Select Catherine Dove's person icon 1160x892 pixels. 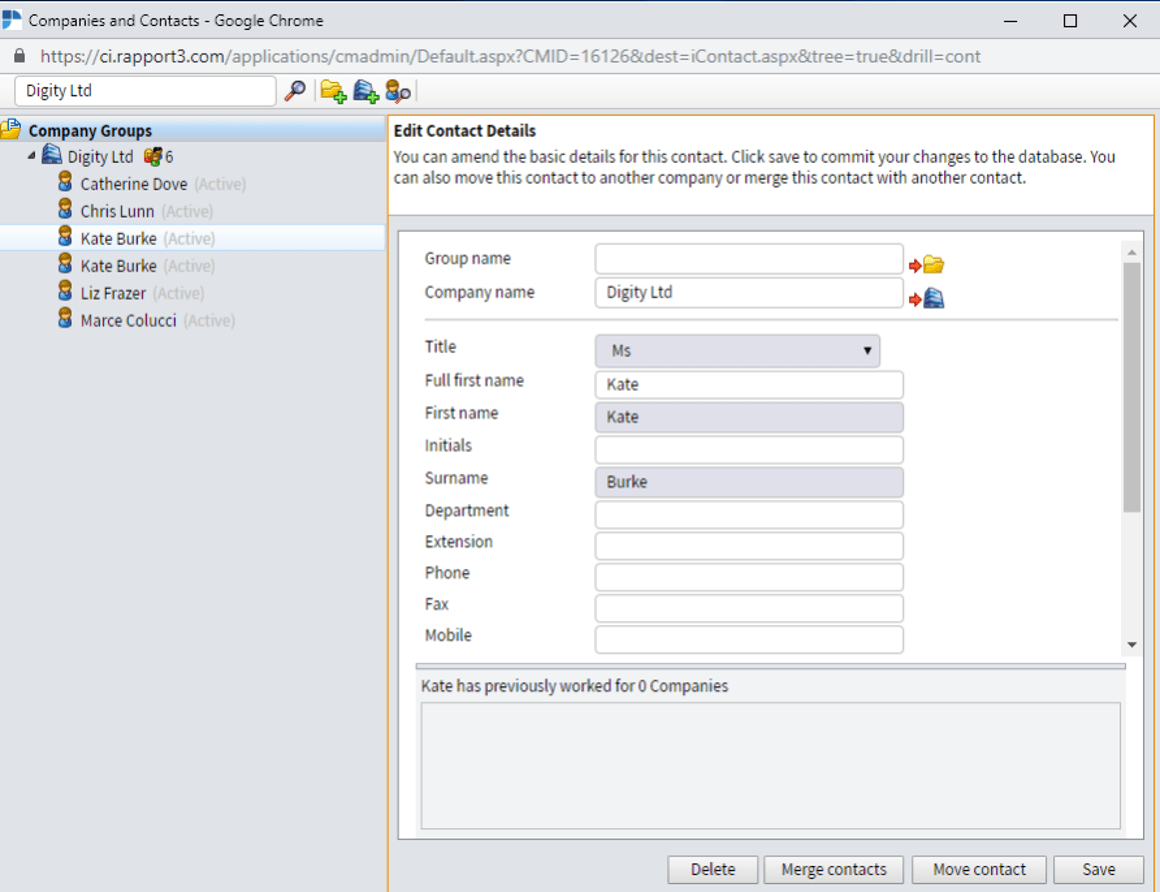coord(65,182)
